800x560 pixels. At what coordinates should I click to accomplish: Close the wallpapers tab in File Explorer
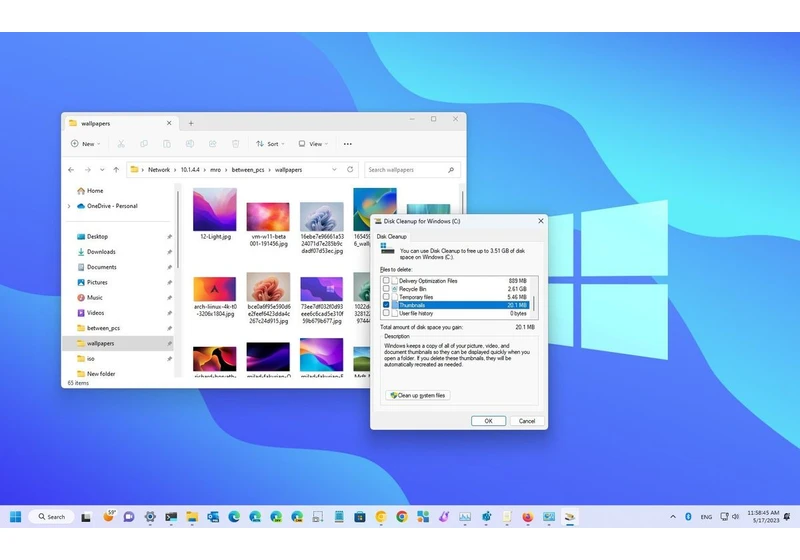(169, 123)
